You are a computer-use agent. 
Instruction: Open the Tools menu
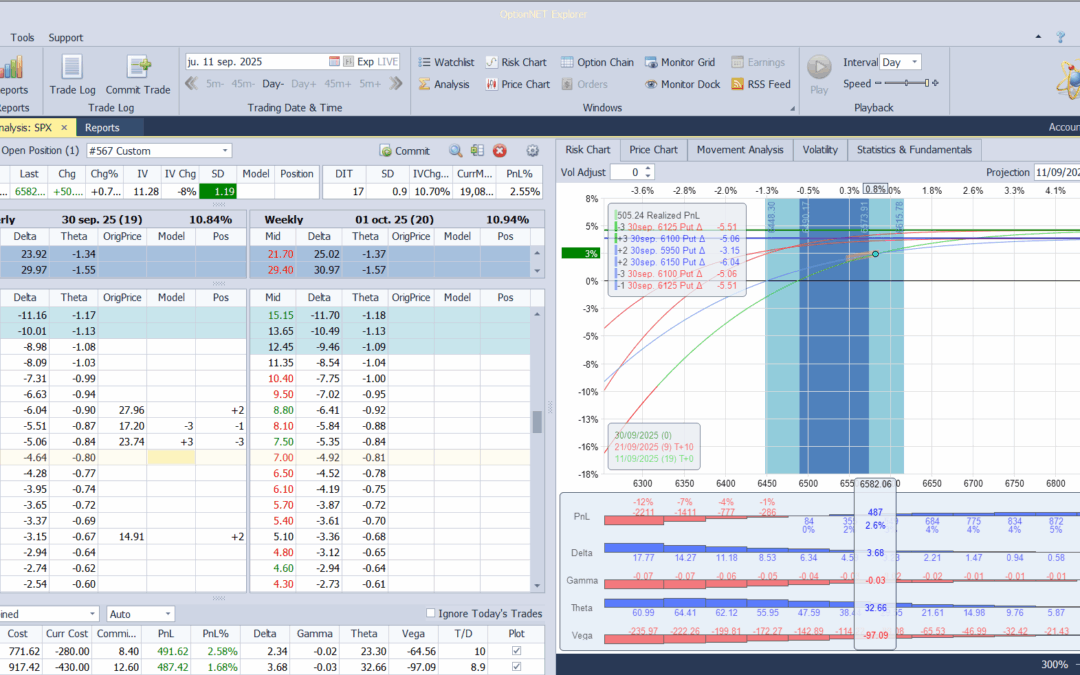(22, 37)
